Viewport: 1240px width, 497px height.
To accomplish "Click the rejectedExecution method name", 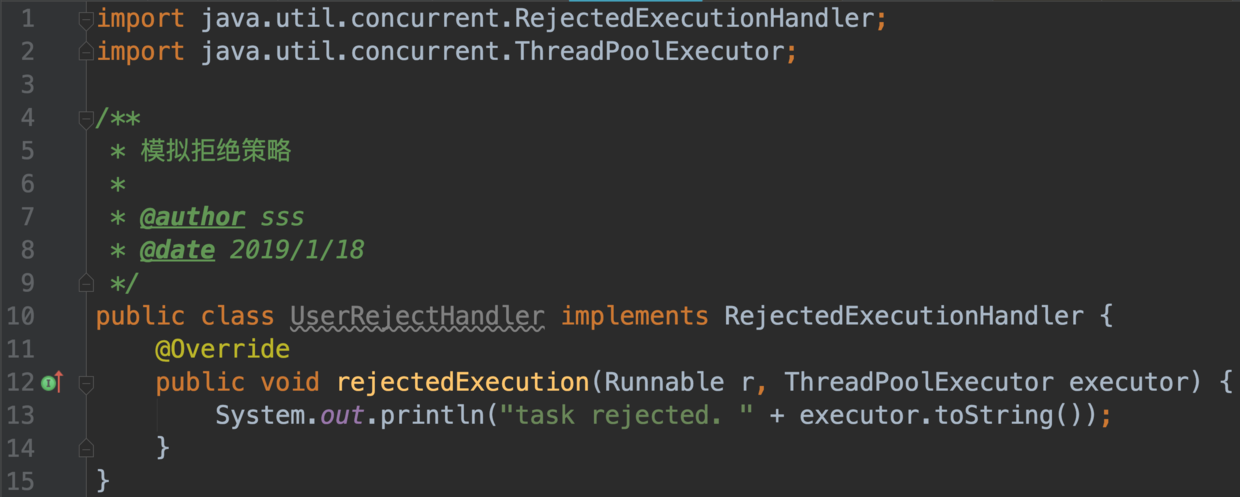I will click(x=462, y=382).
